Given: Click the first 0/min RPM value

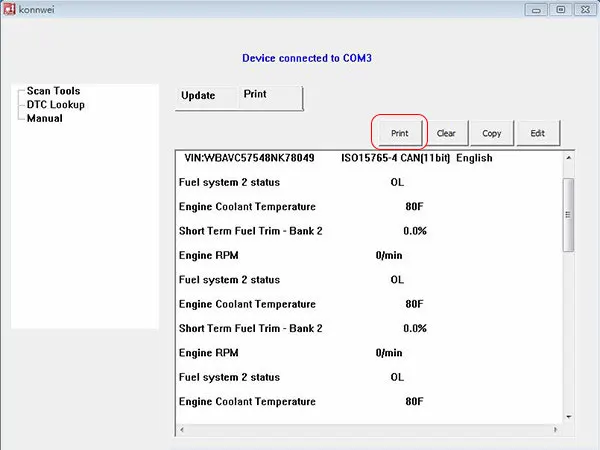Looking at the screenshot, I should click(x=389, y=255).
